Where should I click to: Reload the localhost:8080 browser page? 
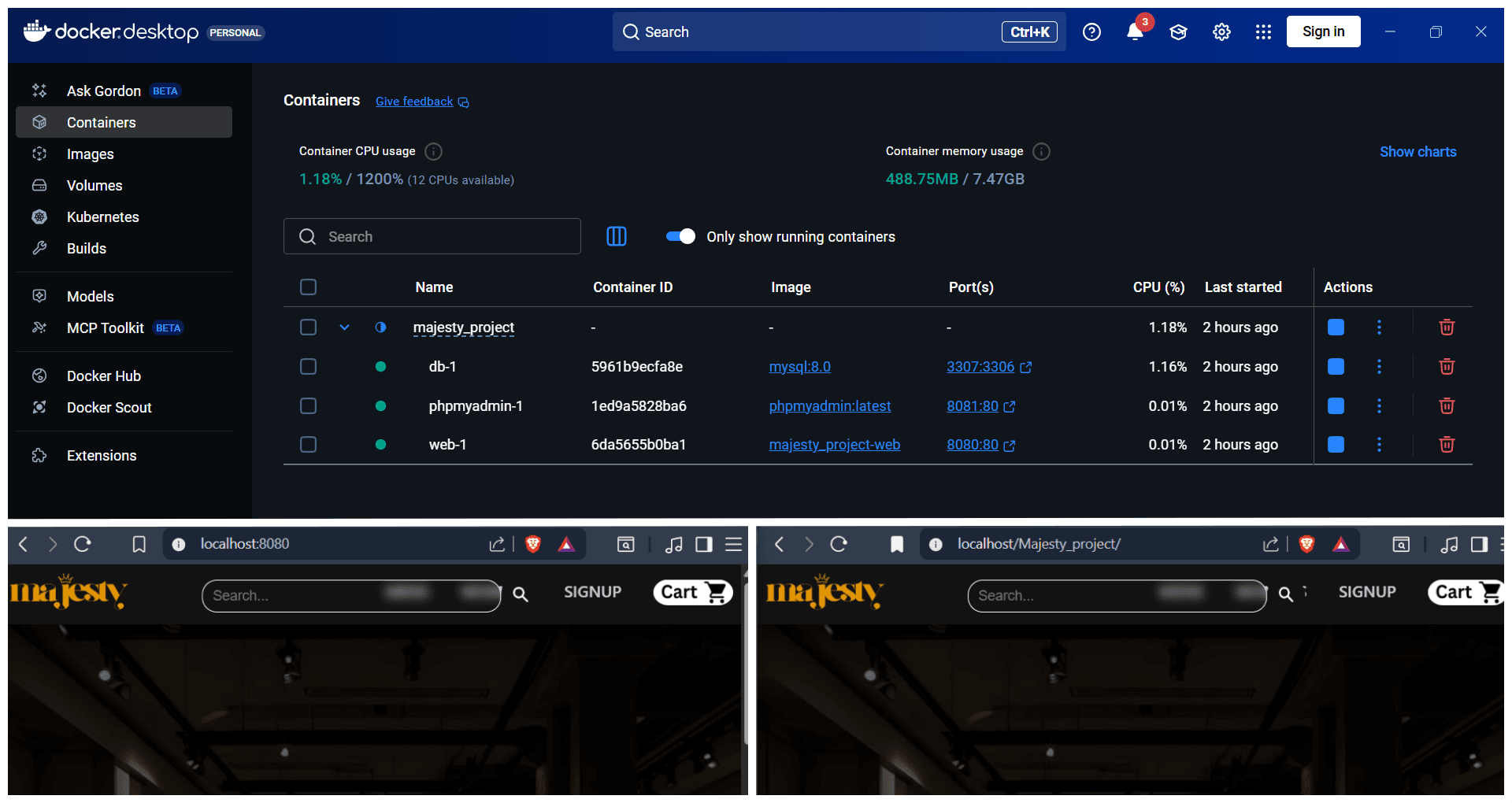pos(83,544)
